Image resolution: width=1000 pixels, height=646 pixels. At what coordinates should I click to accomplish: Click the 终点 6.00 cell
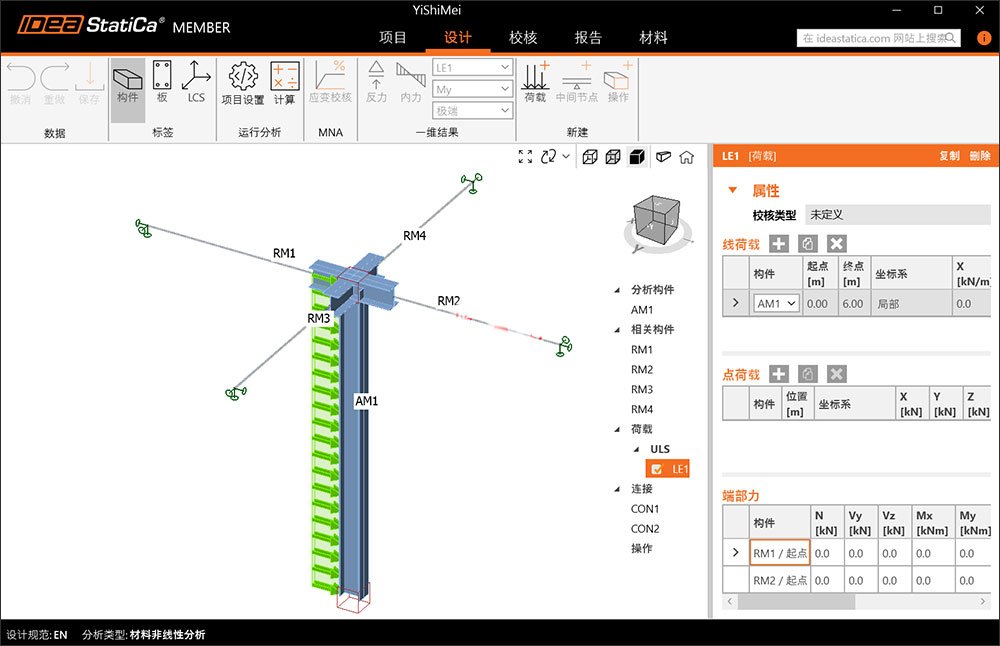853,304
